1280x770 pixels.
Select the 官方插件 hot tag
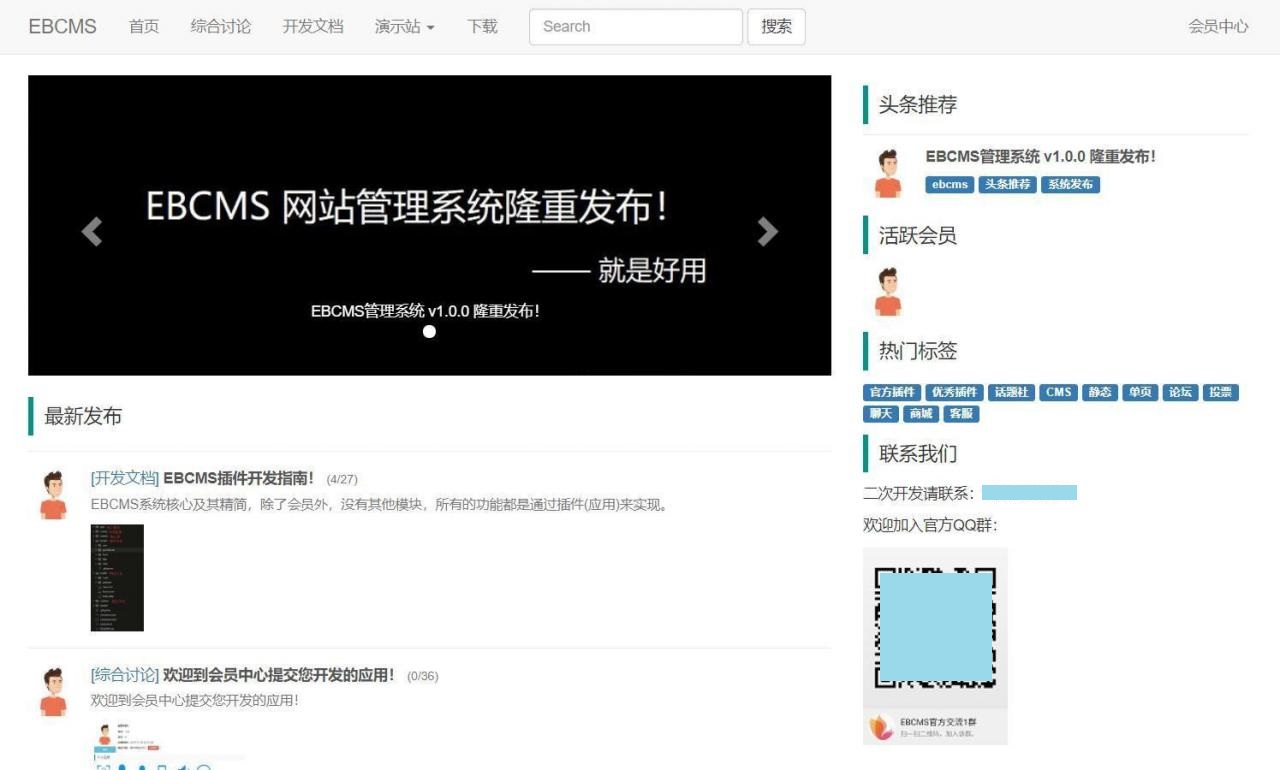[892, 392]
